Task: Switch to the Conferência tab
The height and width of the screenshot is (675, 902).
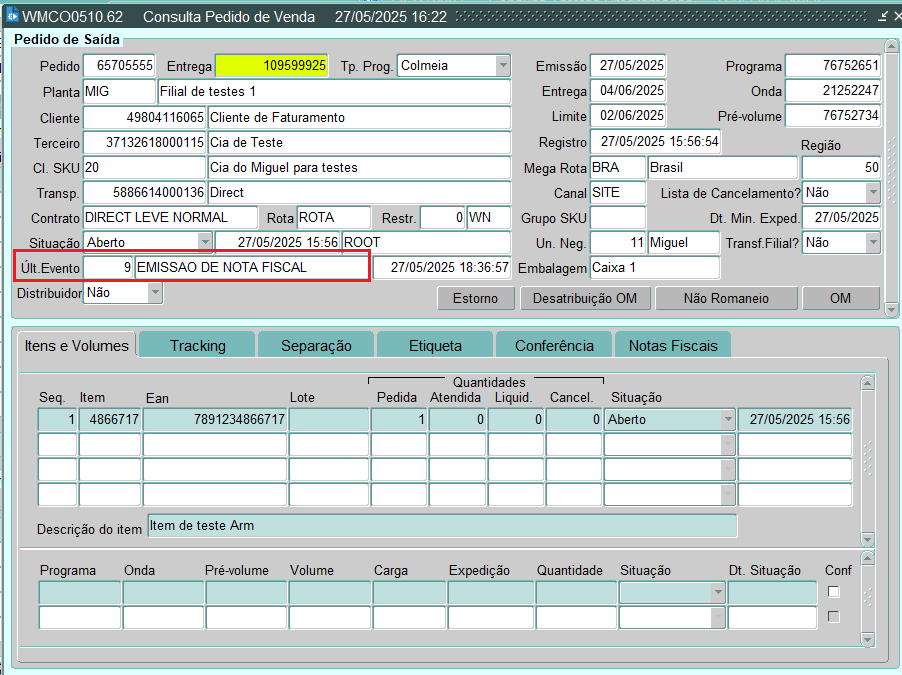Action: pyautogui.click(x=554, y=345)
